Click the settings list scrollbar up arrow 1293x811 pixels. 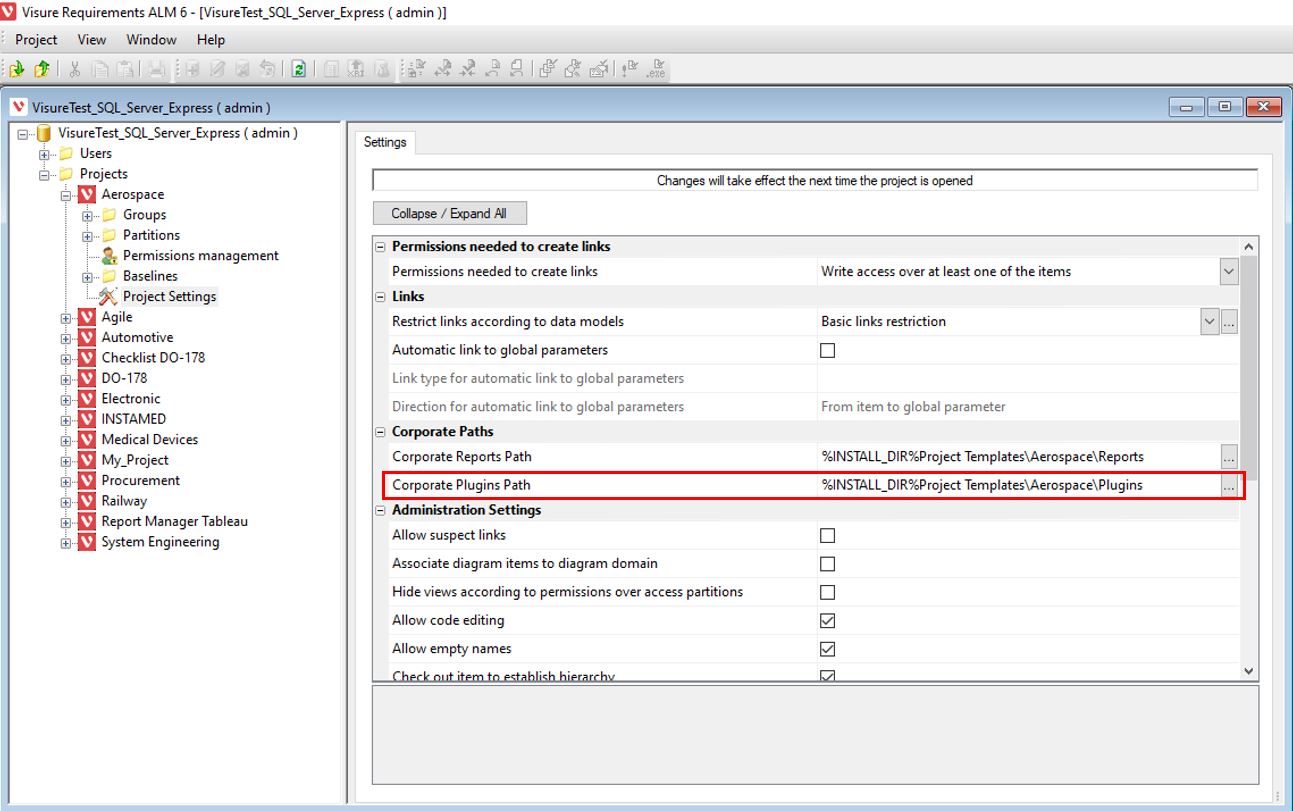(x=1248, y=246)
